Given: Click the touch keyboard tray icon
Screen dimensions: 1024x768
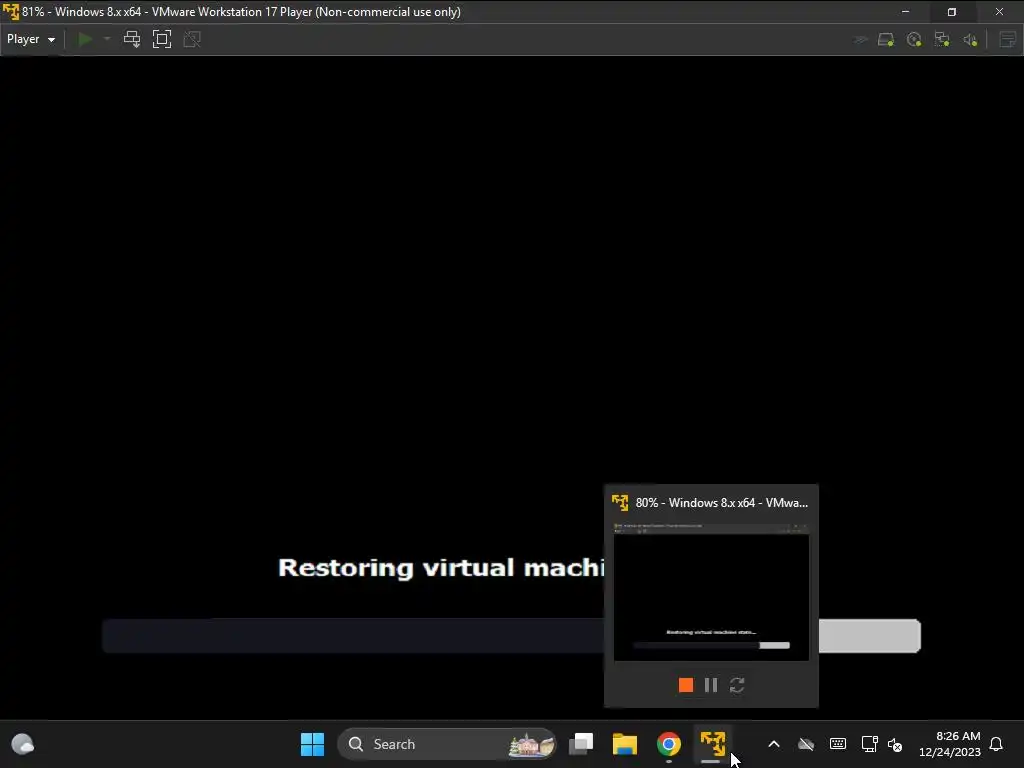Looking at the screenshot, I should pyautogui.click(x=838, y=744).
